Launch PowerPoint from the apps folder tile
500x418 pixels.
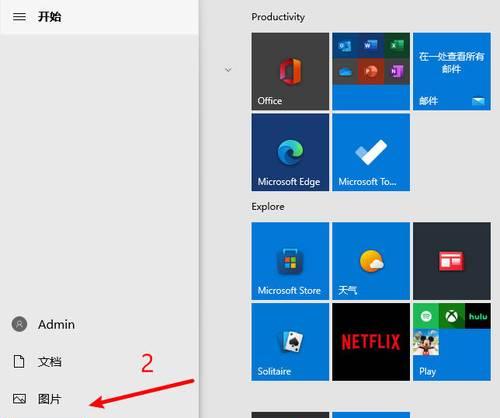click(371, 71)
